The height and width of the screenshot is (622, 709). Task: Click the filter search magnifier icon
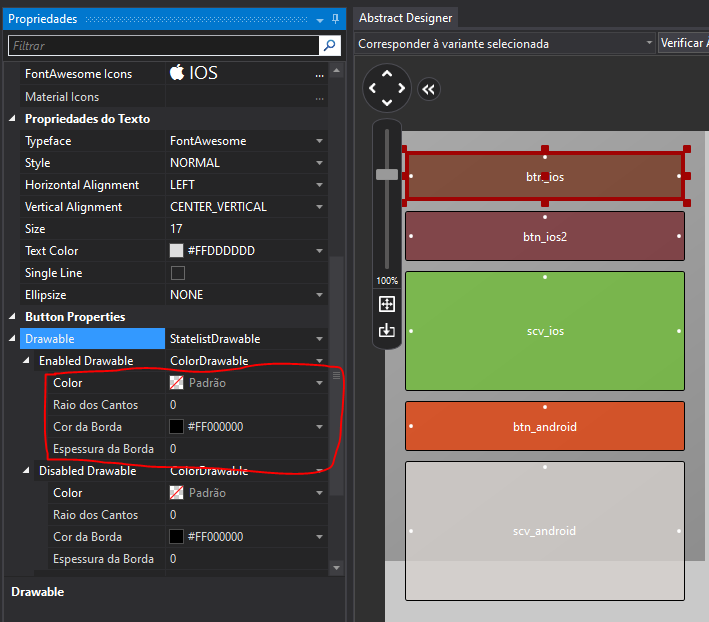(330, 45)
